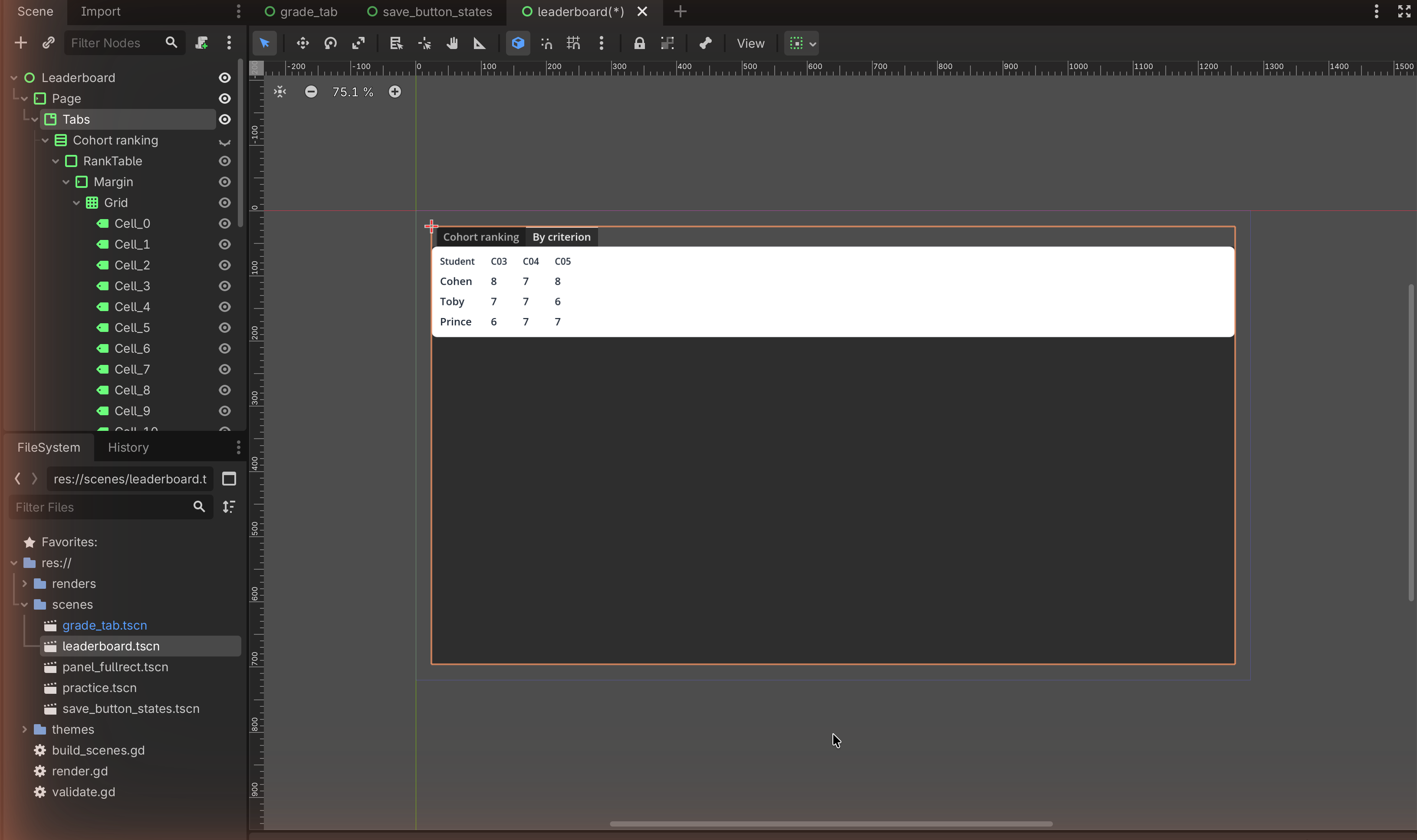The width and height of the screenshot is (1417, 840).
Task: Center the canvas view
Action: [280, 92]
